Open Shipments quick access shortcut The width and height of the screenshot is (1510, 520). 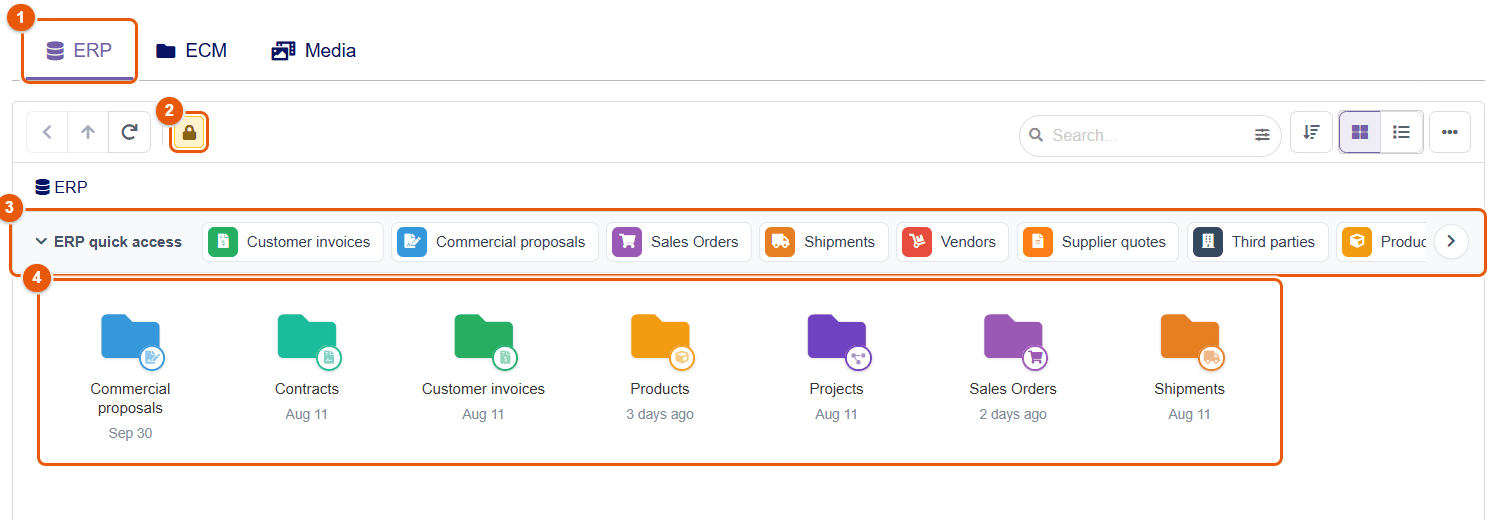pyautogui.click(x=824, y=241)
